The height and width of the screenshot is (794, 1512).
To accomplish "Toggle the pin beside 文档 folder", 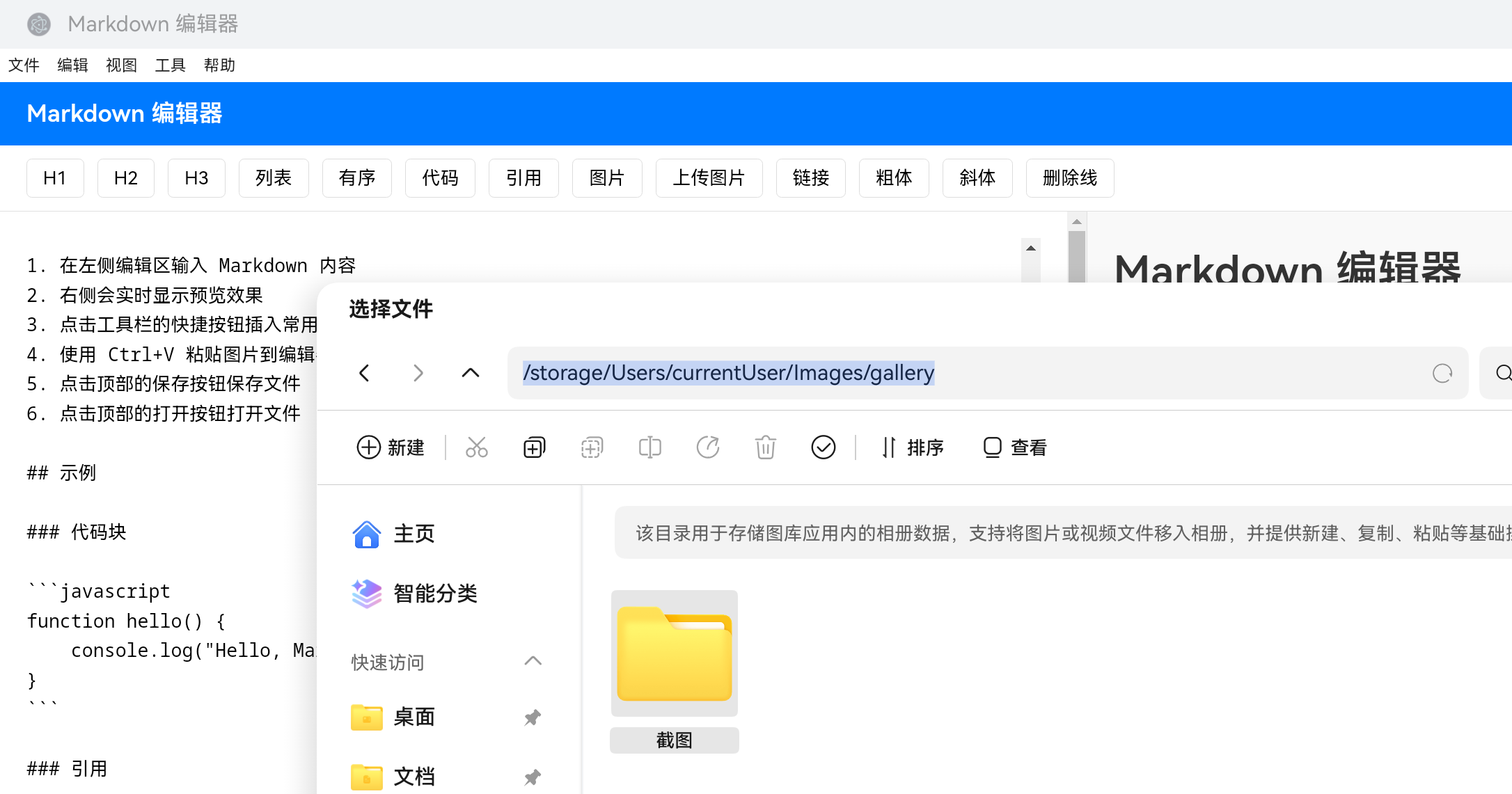I will coord(533,777).
